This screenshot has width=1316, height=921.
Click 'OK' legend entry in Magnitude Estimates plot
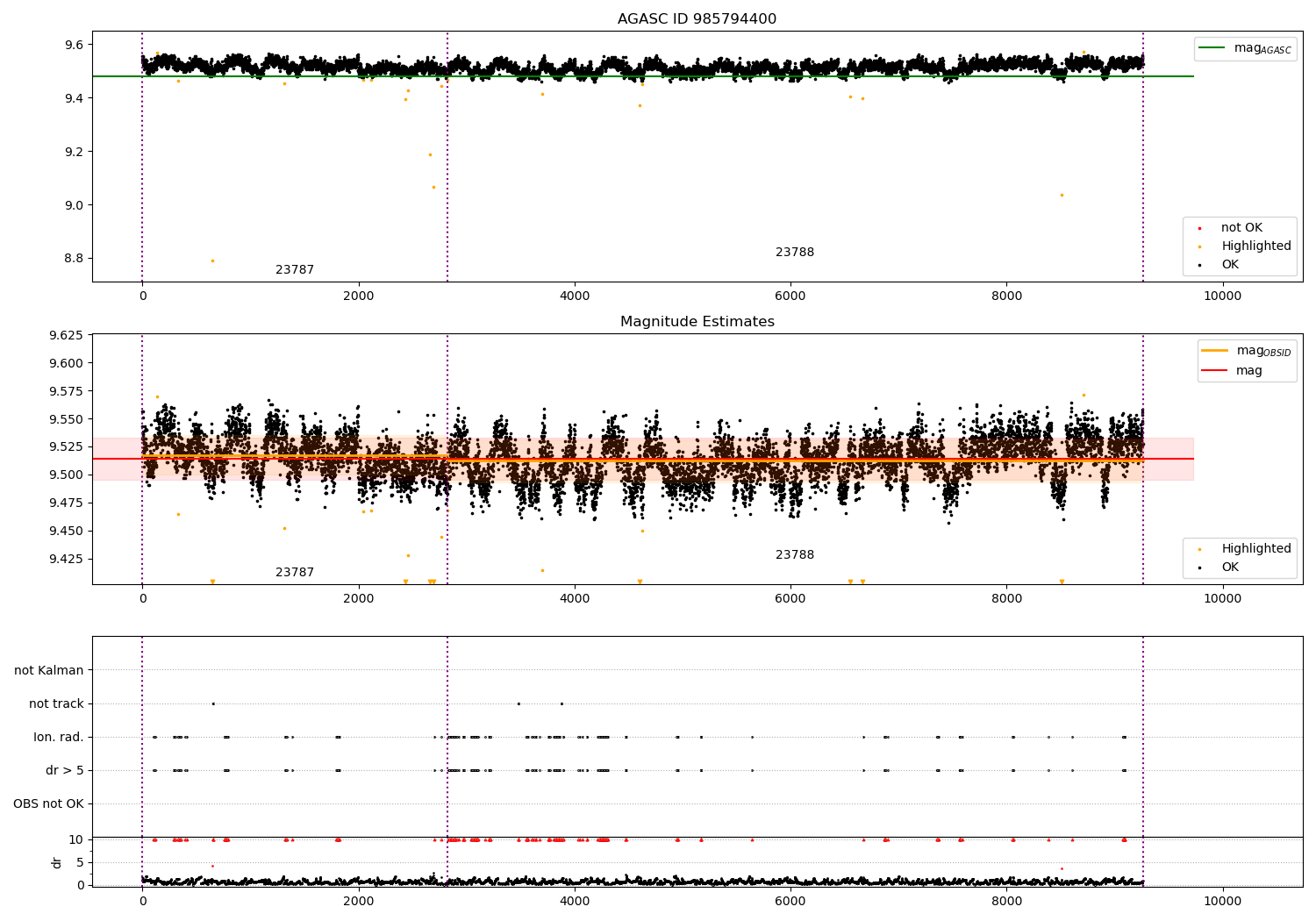click(x=1219, y=567)
